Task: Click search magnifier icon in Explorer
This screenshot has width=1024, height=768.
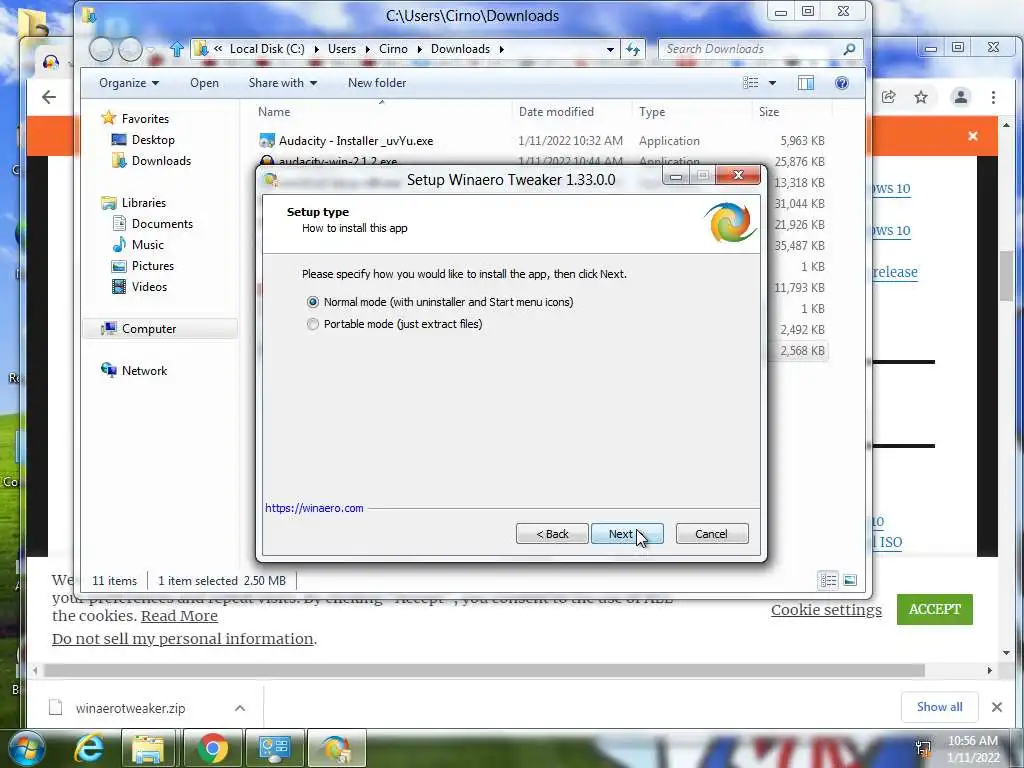Action: point(849,49)
